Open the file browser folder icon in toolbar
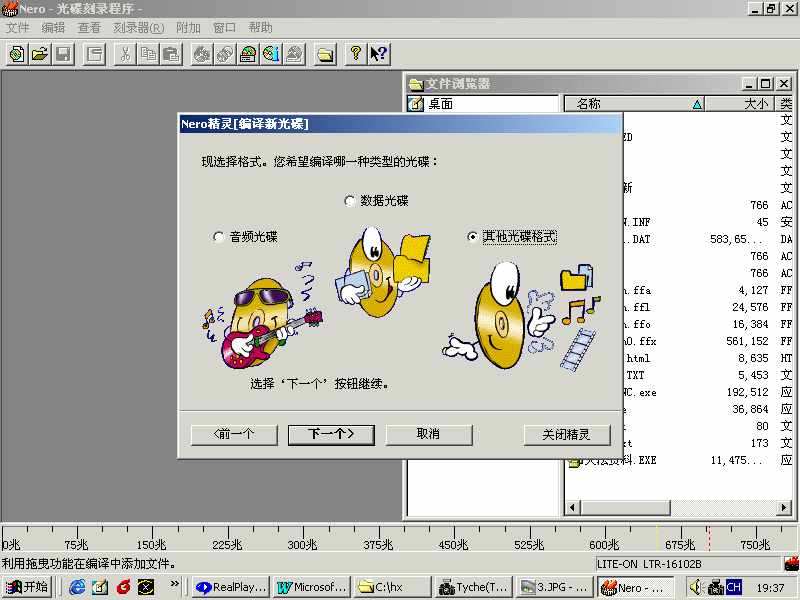The height and width of the screenshot is (600, 800). 325,54
